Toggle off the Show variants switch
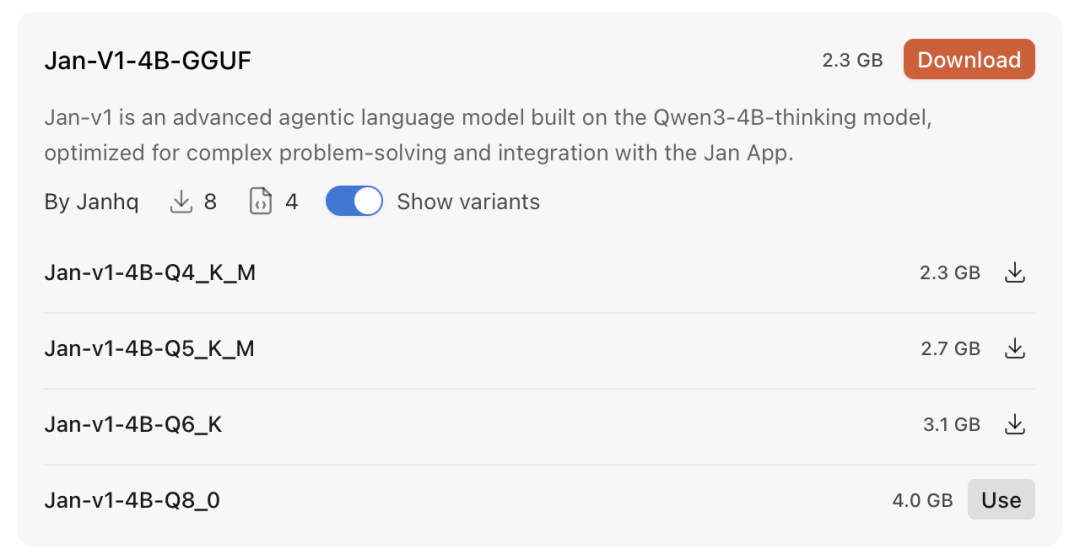Viewport: 1080px width, 555px height. coord(354,202)
